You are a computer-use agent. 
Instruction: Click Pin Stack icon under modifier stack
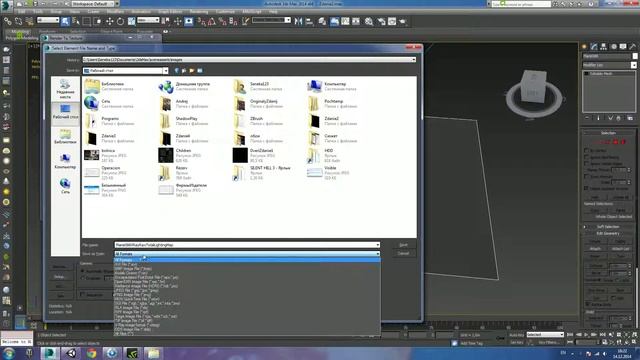(x=587, y=118)
